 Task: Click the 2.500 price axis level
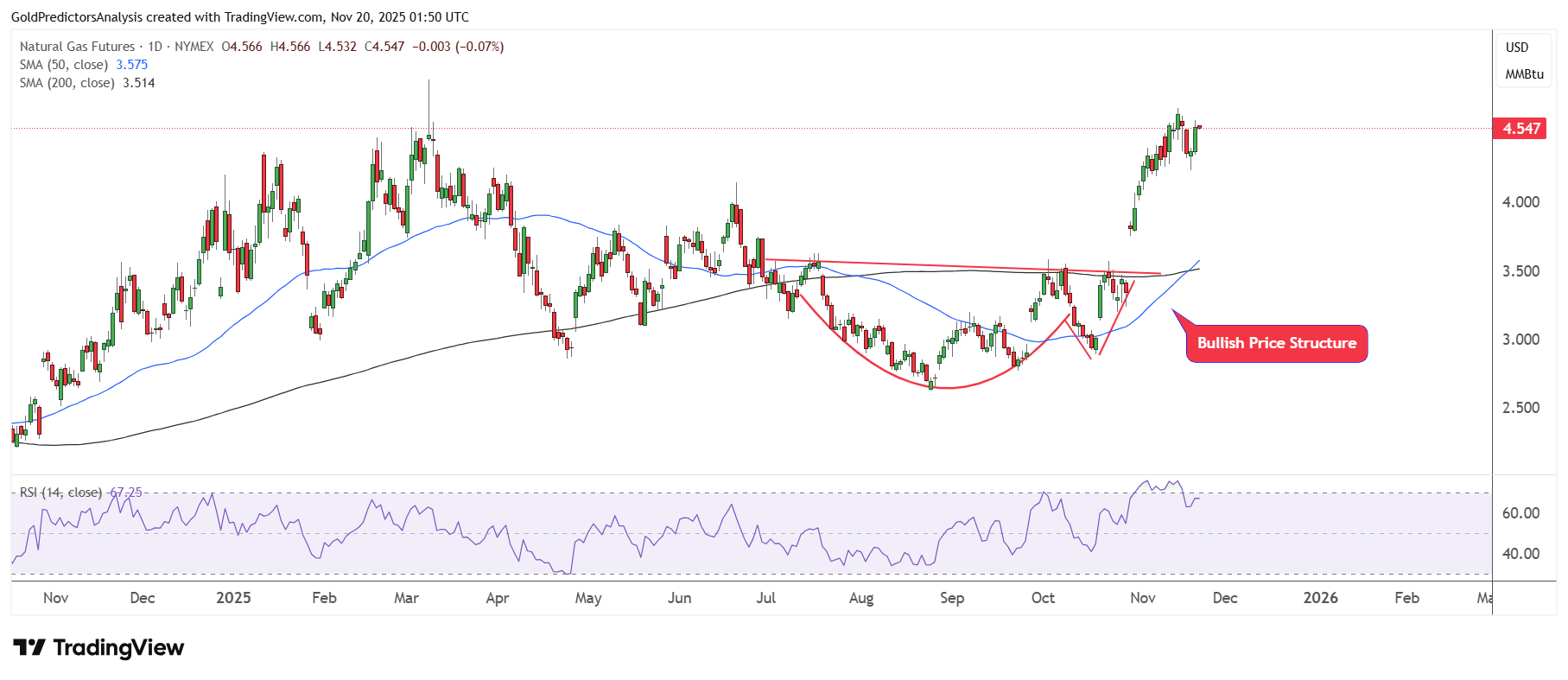tap(1520, 408)
